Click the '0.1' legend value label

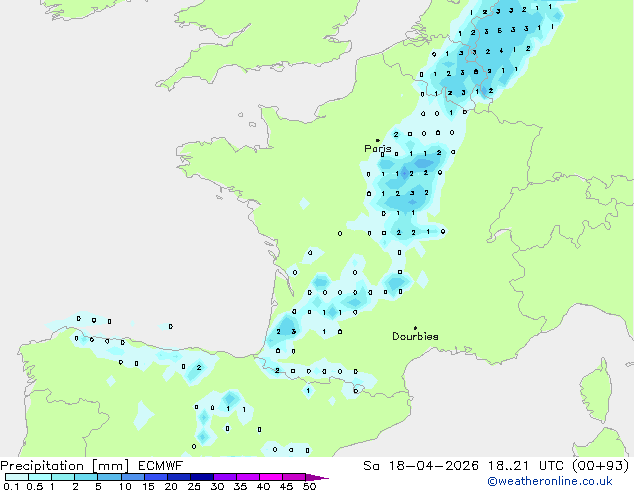[x=11, y=486]
